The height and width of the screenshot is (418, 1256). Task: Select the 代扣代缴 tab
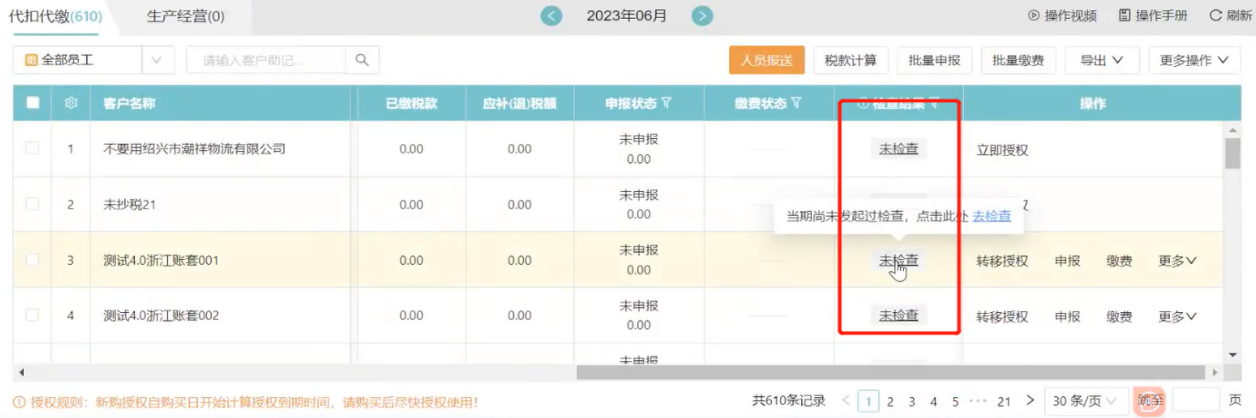click(55, 16)
